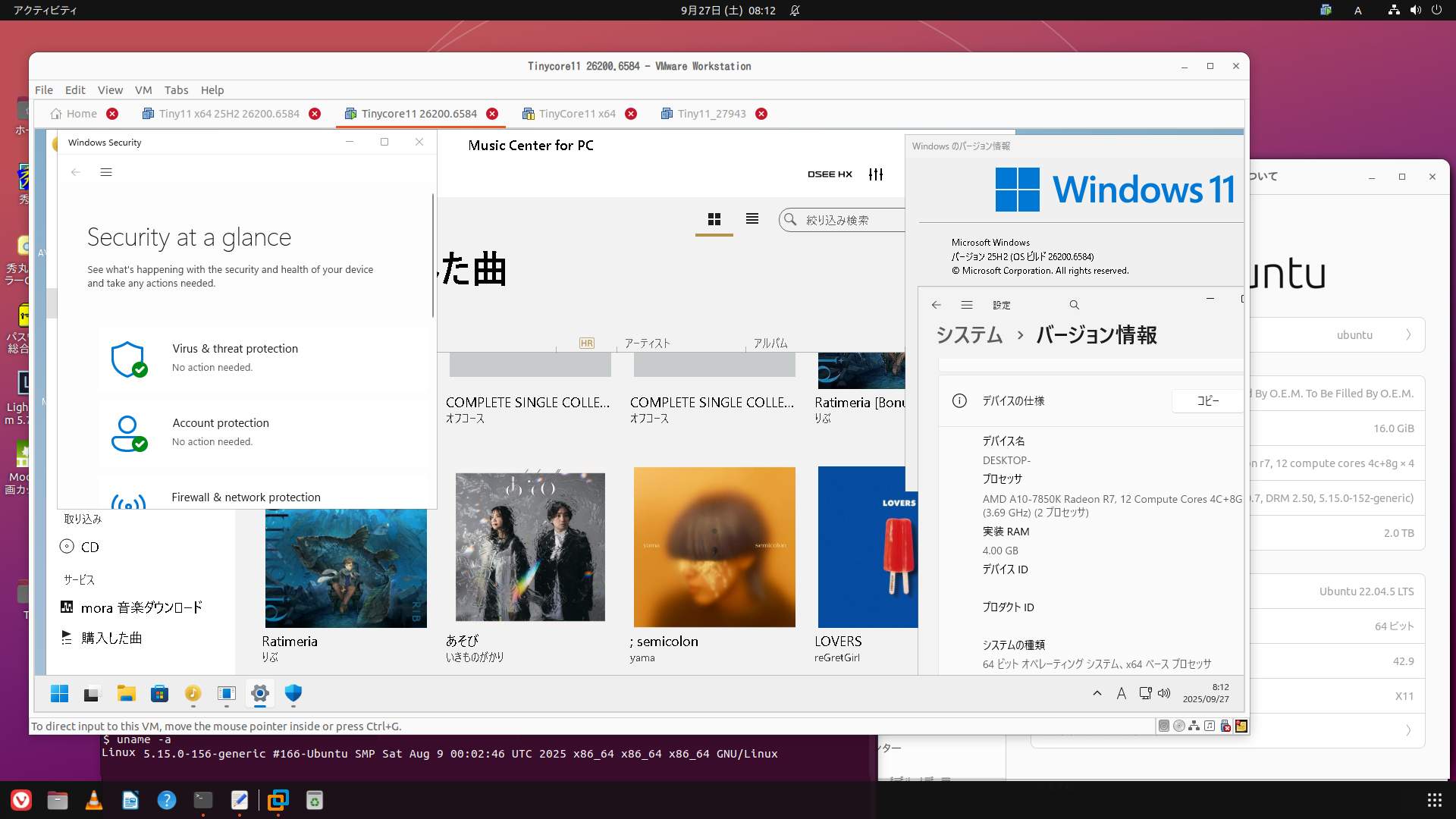Click the コピー button for device specs
Image resolution: width=1456 pixels, height=819 pixels.
(x=1207, y=400)
